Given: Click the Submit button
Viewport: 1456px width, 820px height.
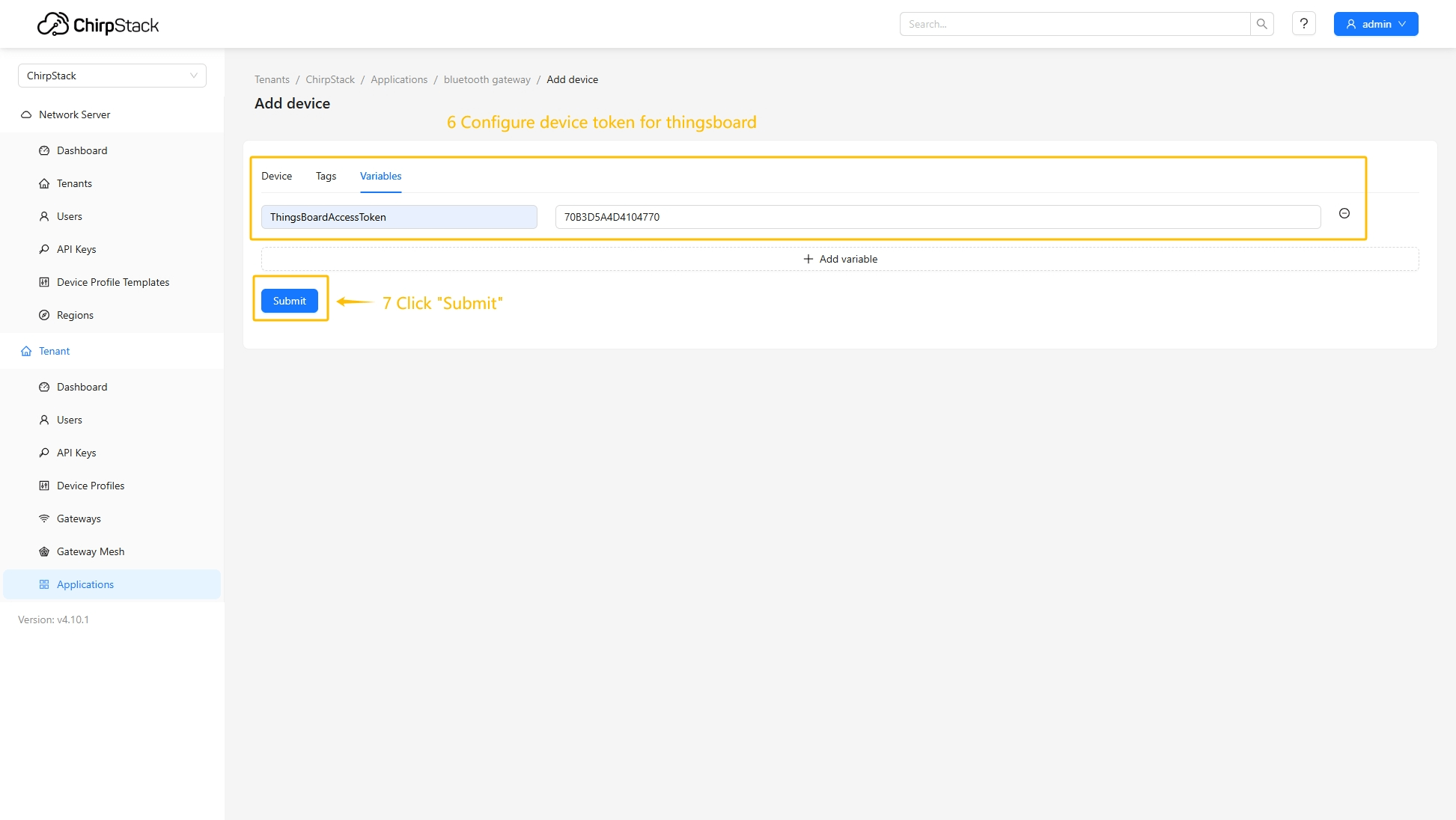Looking at the screenshot, I should tap(289, 301).
